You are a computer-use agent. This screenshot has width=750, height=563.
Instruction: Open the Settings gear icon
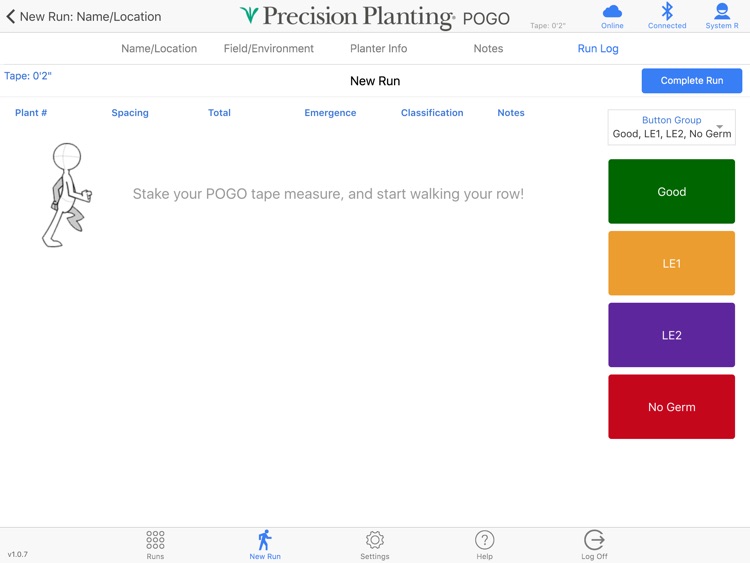point(375,545)
